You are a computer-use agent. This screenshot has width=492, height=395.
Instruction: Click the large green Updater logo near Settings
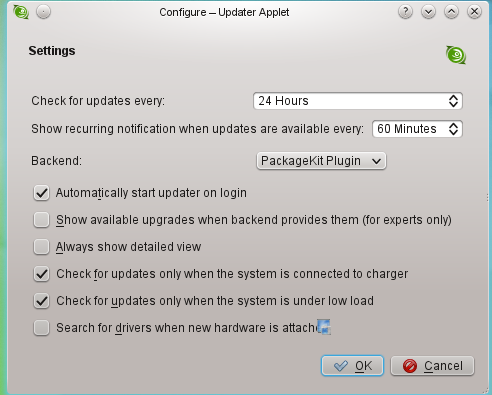point(456,55)
